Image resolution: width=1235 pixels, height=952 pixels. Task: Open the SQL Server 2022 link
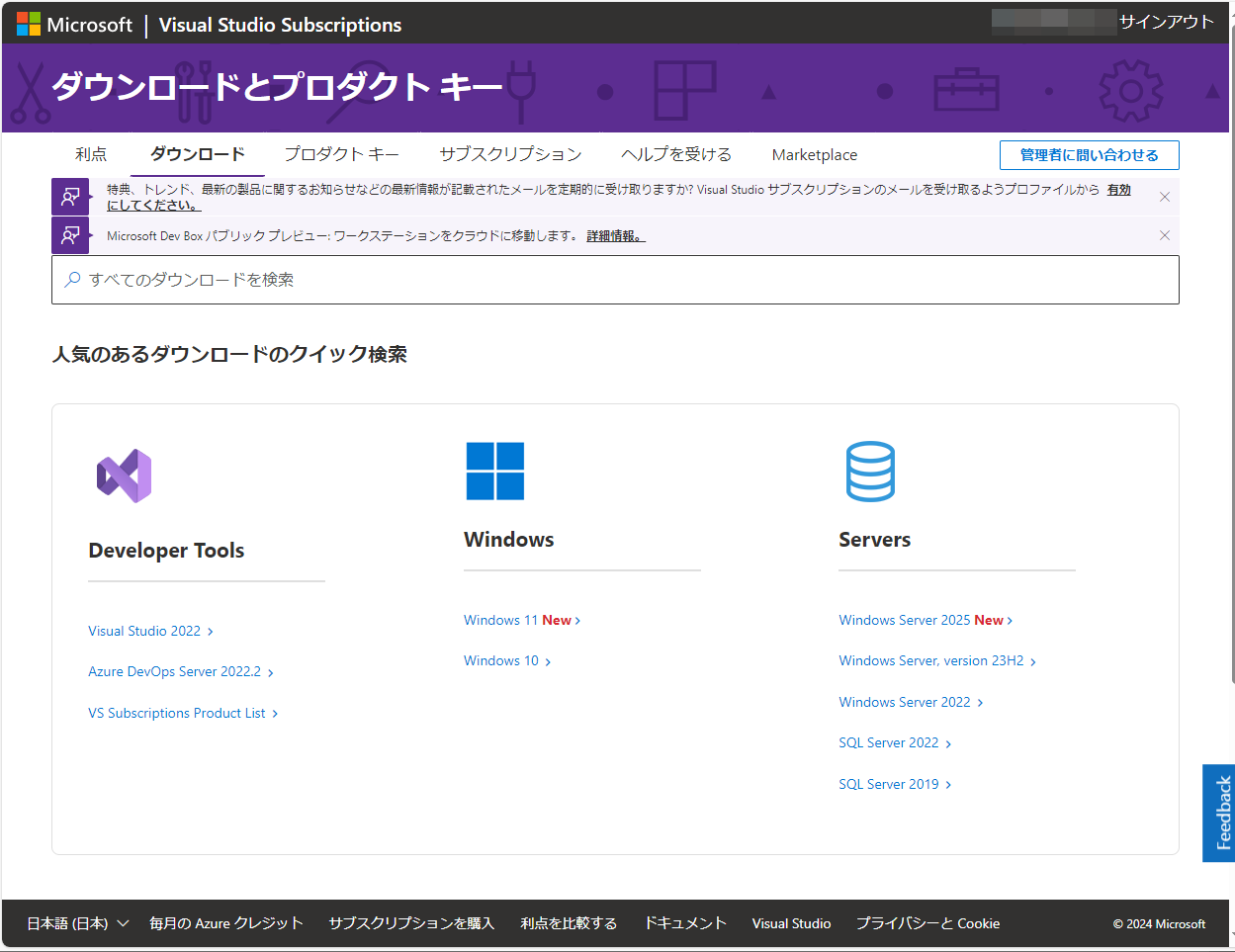[x=895, y=742]
